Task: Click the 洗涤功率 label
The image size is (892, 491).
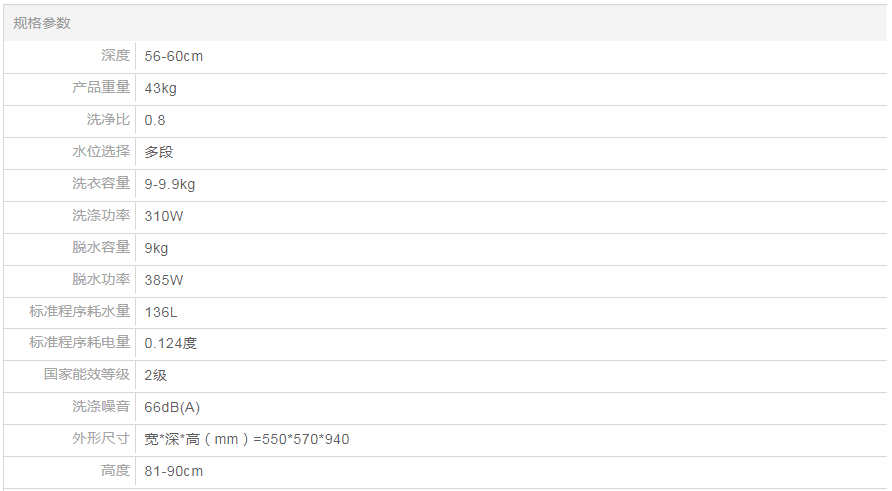Action: point(101,215)
